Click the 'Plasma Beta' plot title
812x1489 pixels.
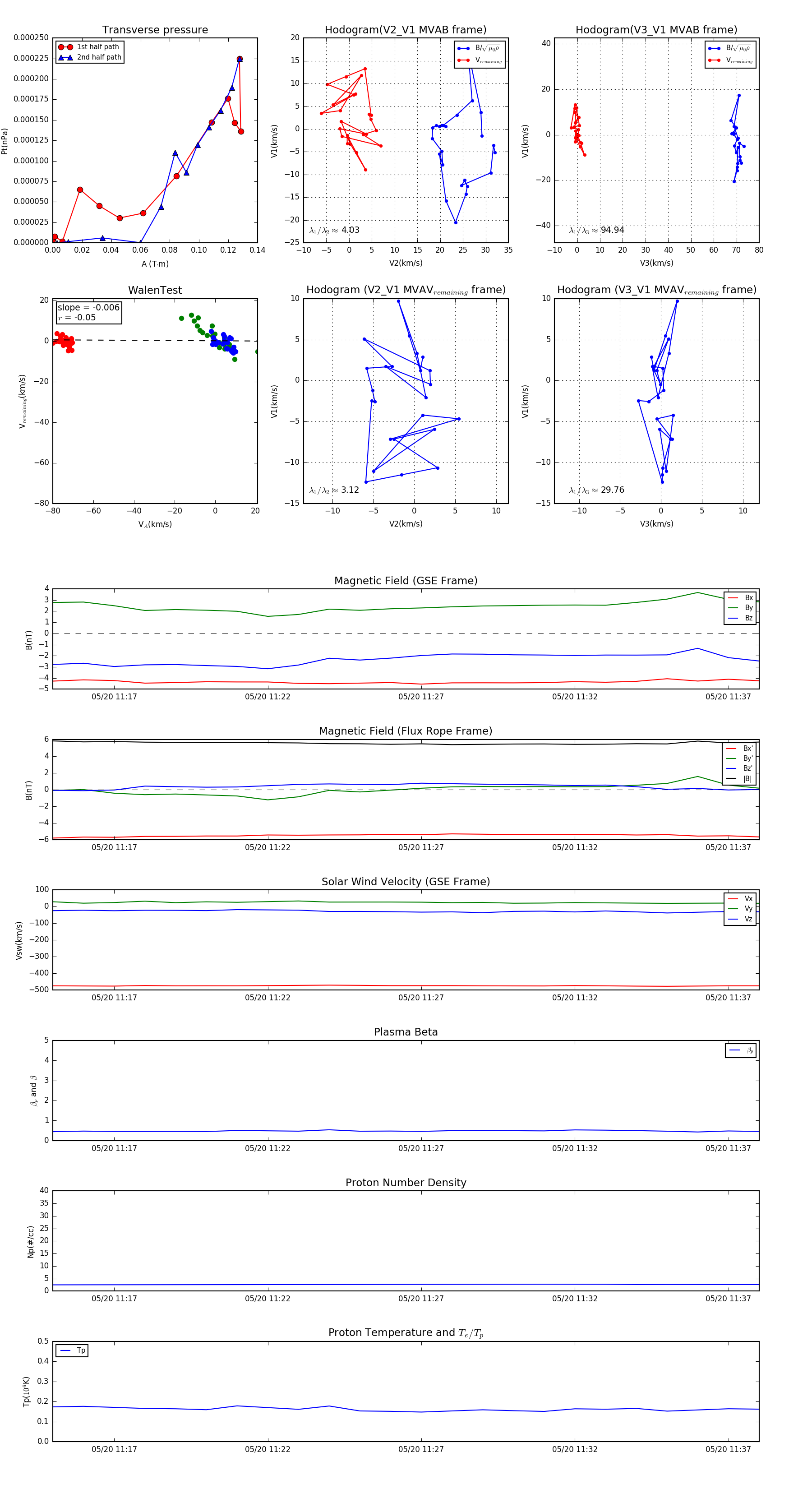406,1032
